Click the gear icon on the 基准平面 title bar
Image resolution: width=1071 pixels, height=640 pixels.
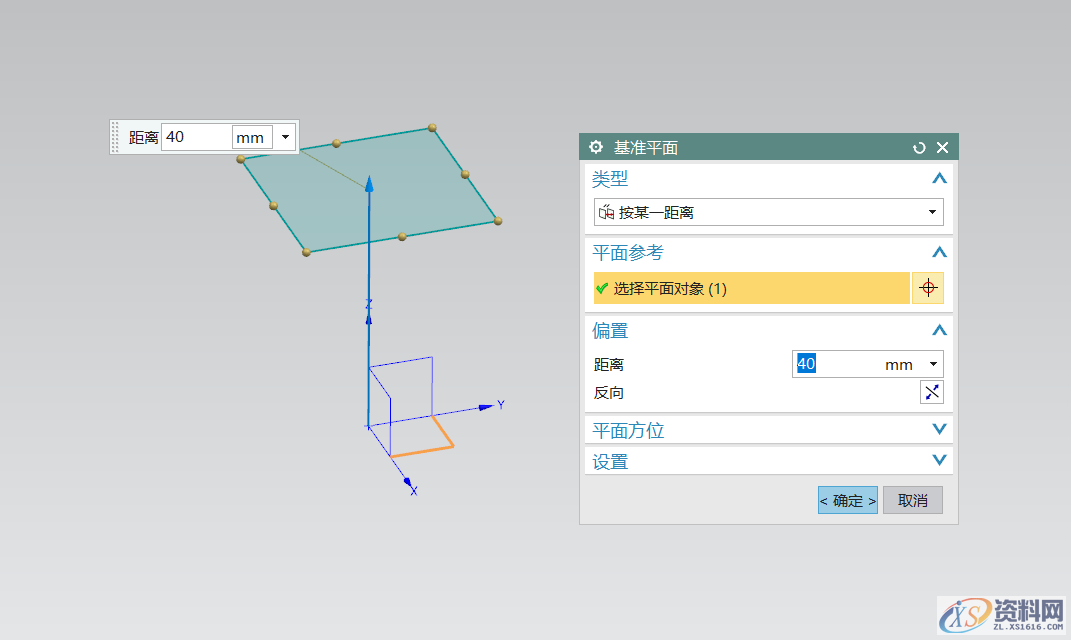coord(595,146)
